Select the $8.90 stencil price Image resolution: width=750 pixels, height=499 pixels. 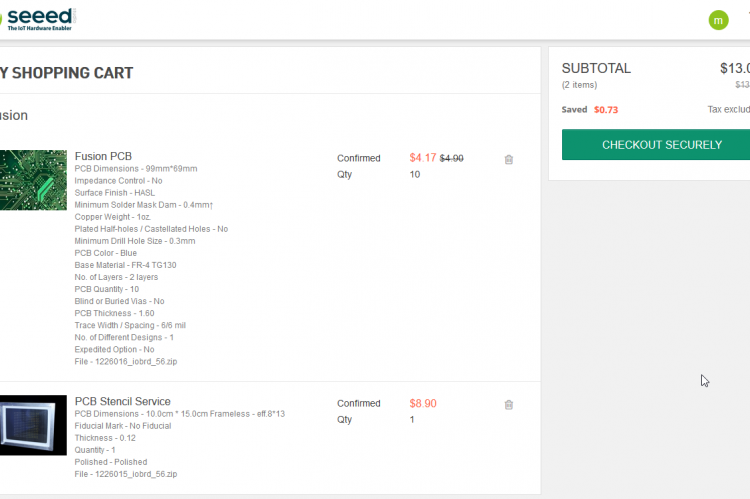click(x=423, y=403)
